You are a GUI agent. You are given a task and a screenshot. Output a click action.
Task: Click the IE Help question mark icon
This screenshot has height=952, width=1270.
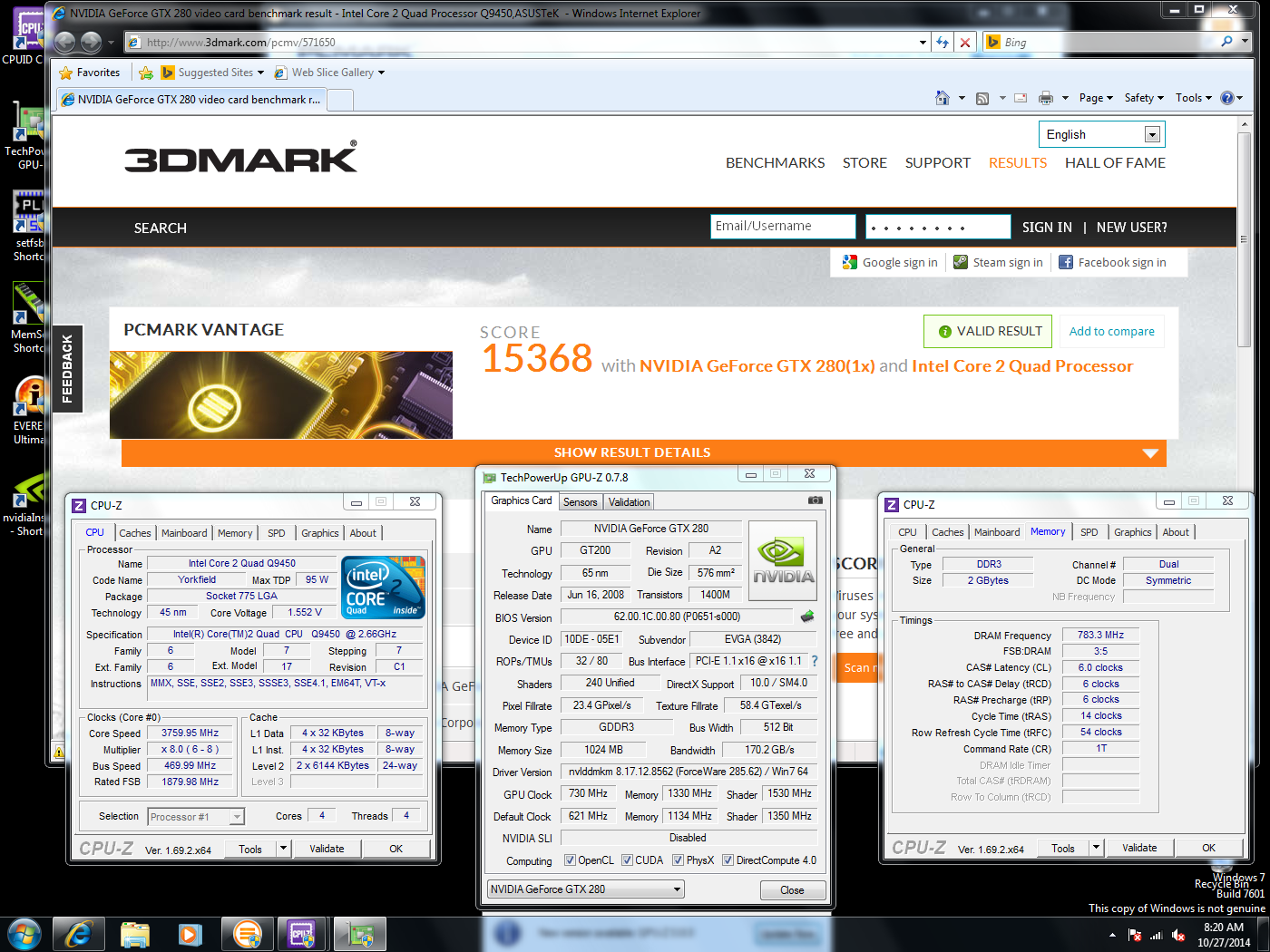(x=1227, y=98)
